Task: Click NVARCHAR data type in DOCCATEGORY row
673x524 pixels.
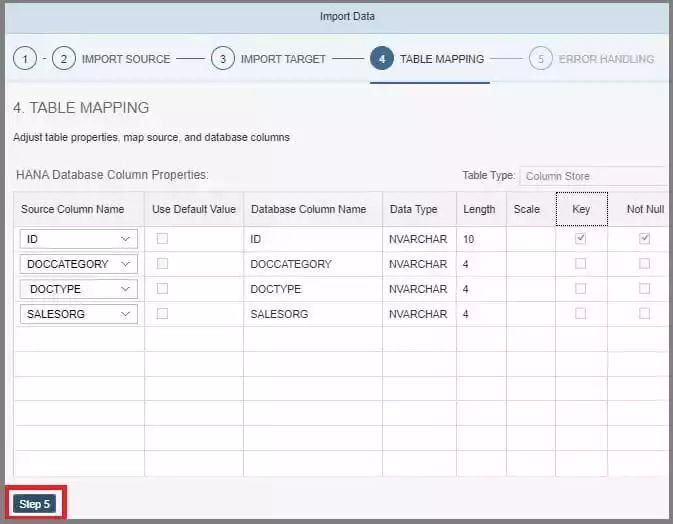Action: pyautogui.click(x=418, y=264)
